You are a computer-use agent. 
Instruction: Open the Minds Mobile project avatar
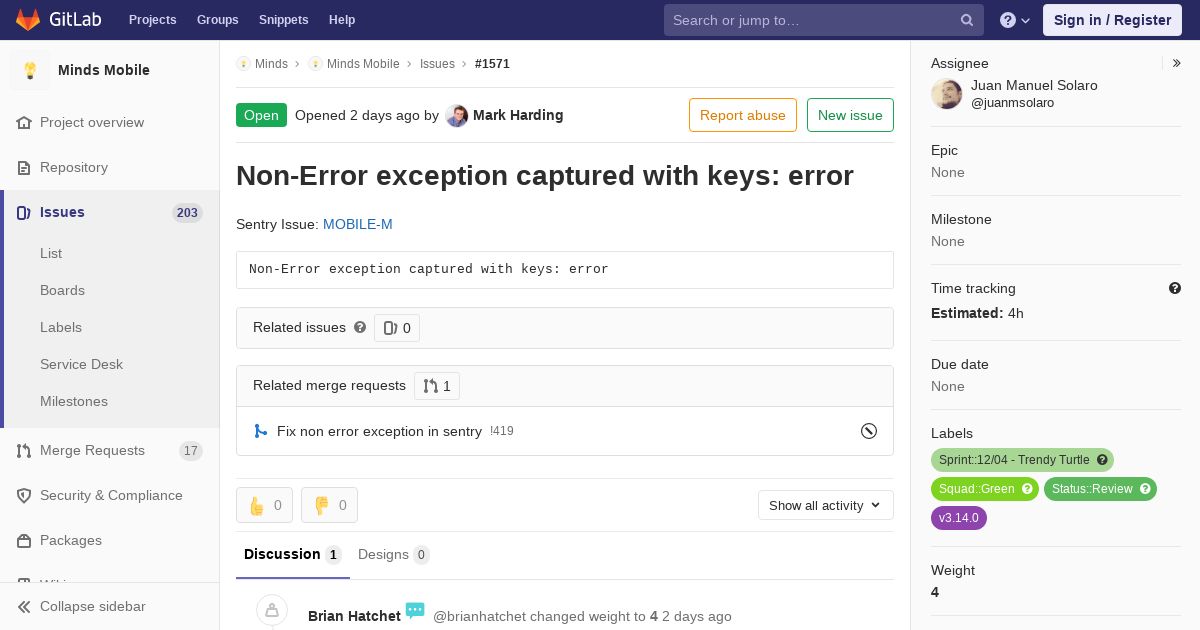click(30, 70)
